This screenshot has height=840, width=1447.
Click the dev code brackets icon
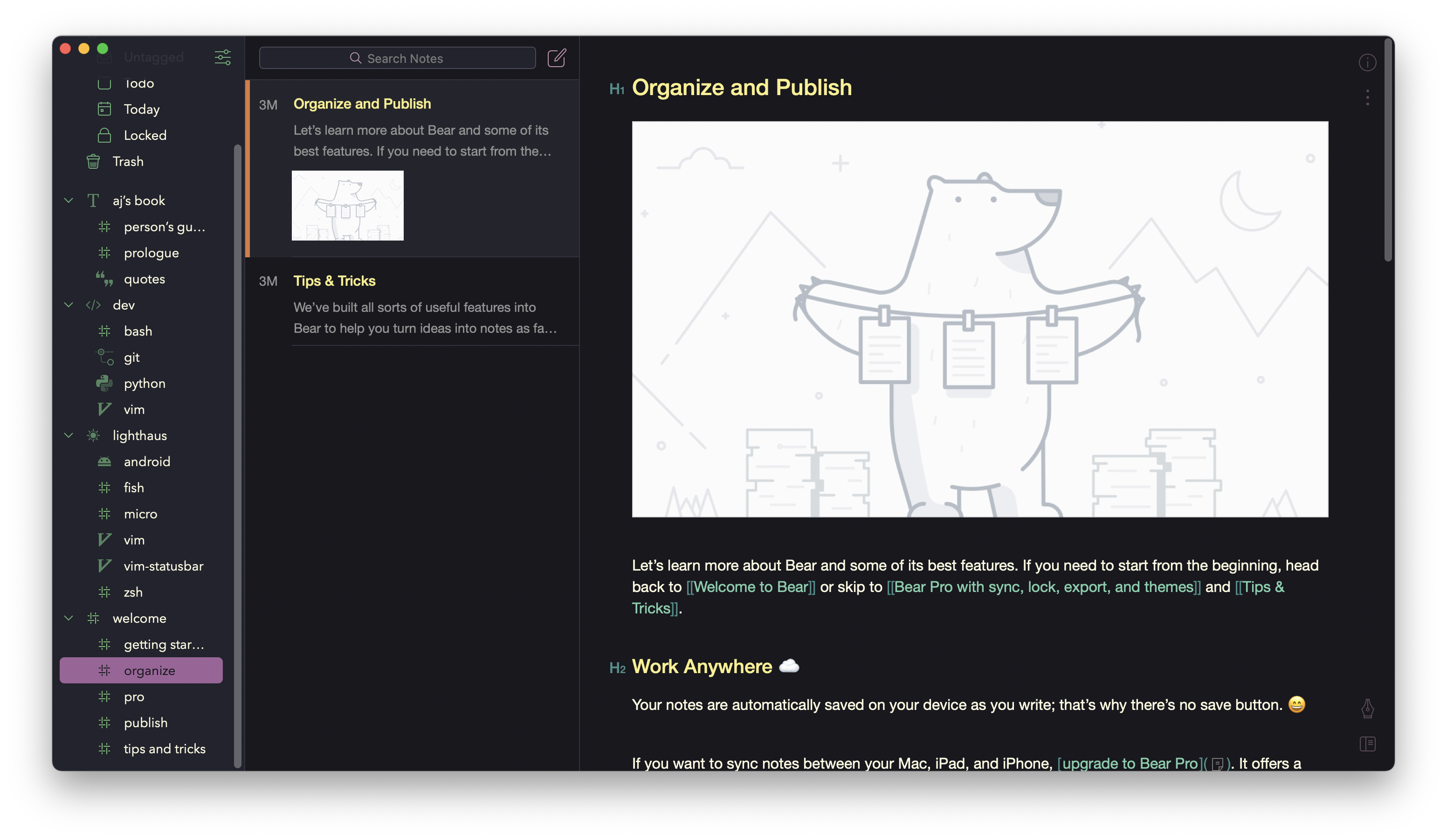[93, 305]
